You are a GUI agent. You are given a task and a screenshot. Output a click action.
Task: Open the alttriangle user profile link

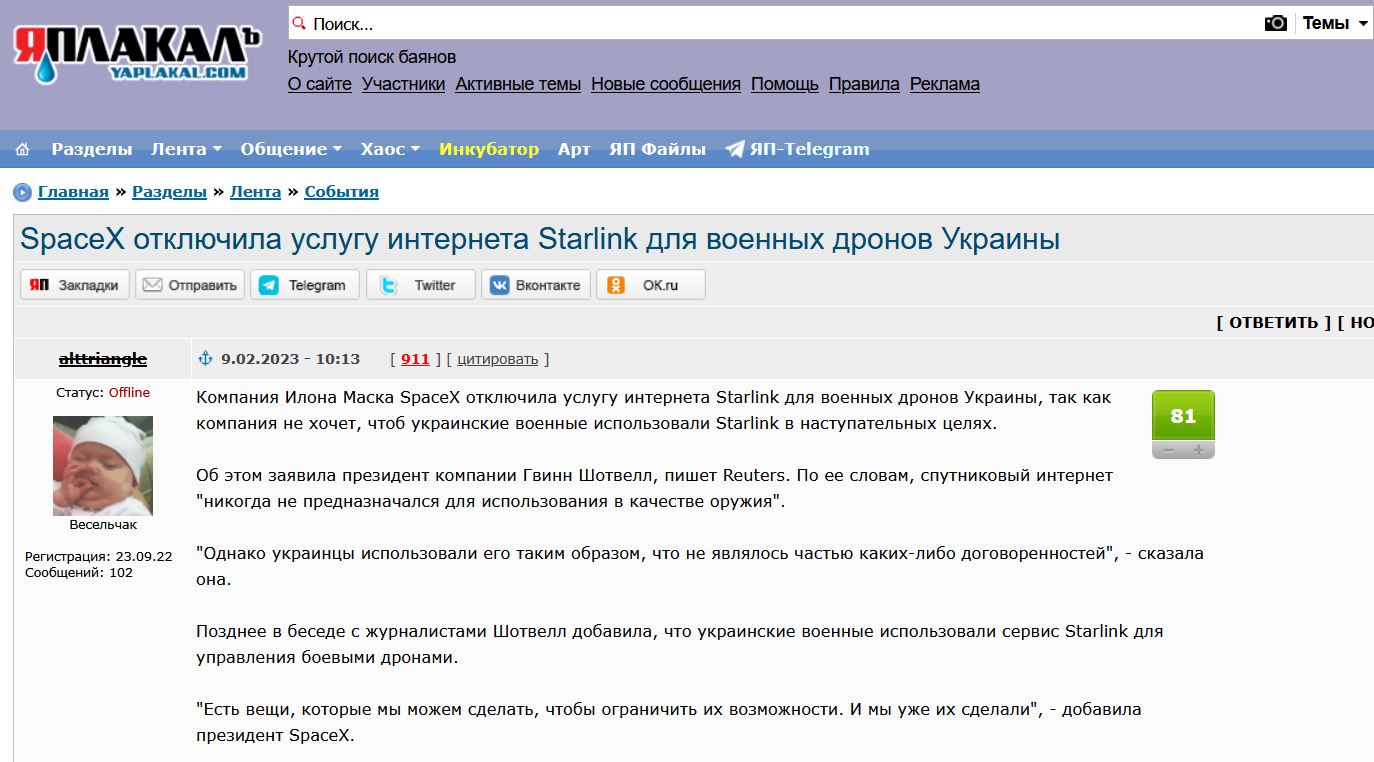[103, 358]
